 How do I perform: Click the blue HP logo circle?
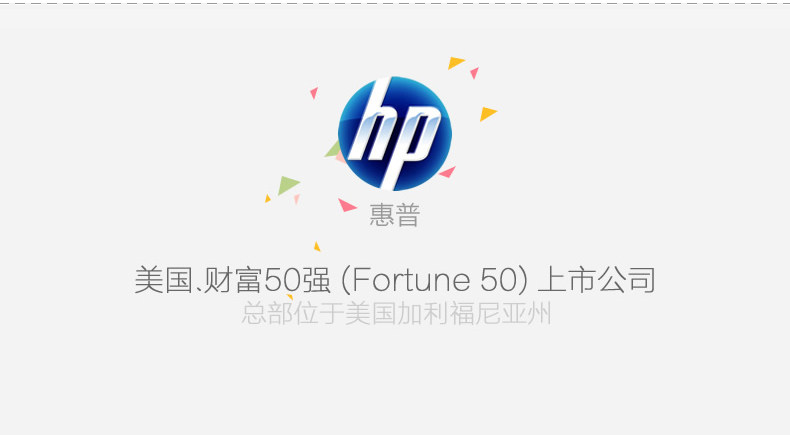[394, 134]
